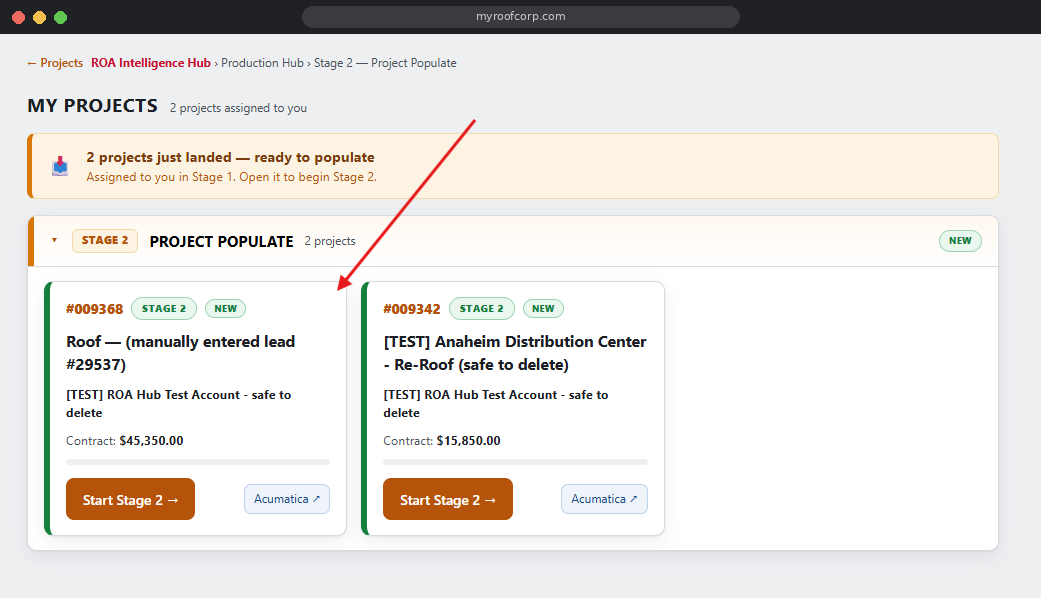Image resolution: width=1041 pixels, height=598 pixels.
Task: Click NEW badge on project #009342
Action: click(x=543, y=309)
